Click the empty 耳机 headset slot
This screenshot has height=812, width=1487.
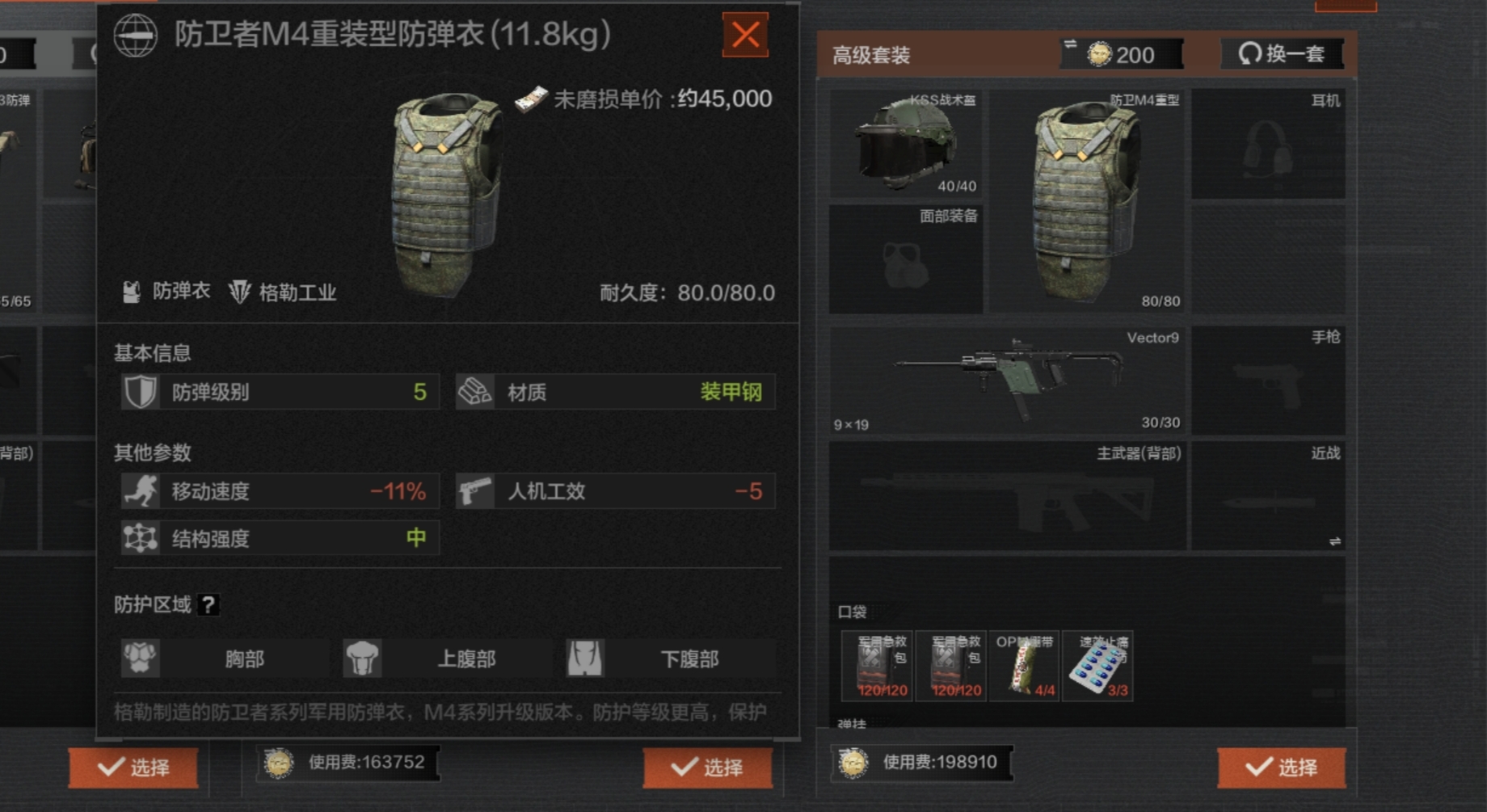[x=1268, y=144]
